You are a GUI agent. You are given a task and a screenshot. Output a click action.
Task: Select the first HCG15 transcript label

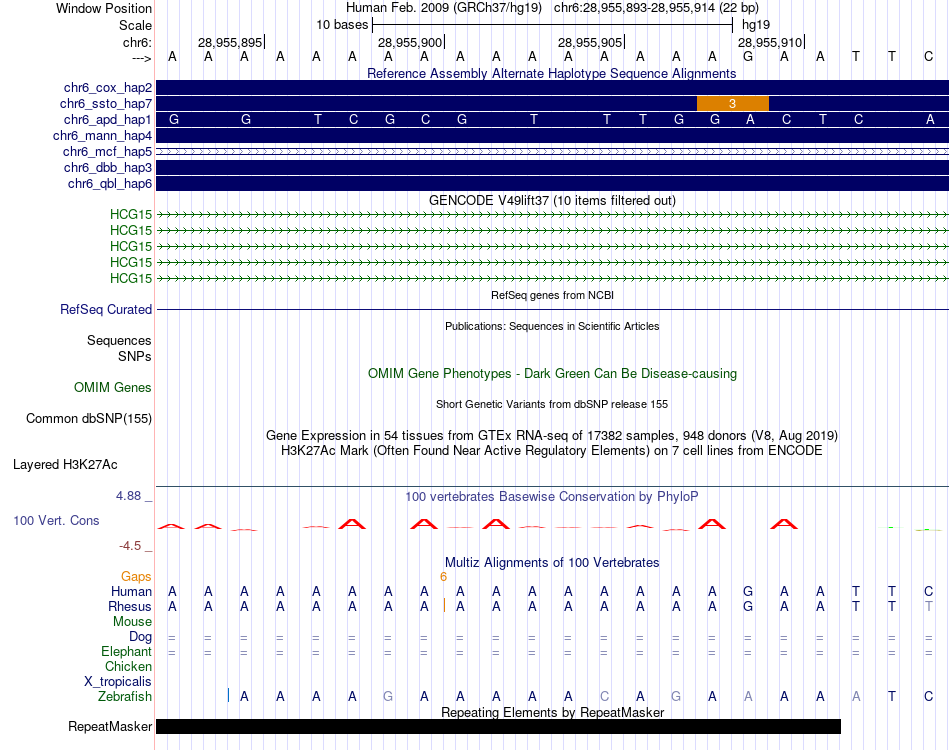coord(131,214)
